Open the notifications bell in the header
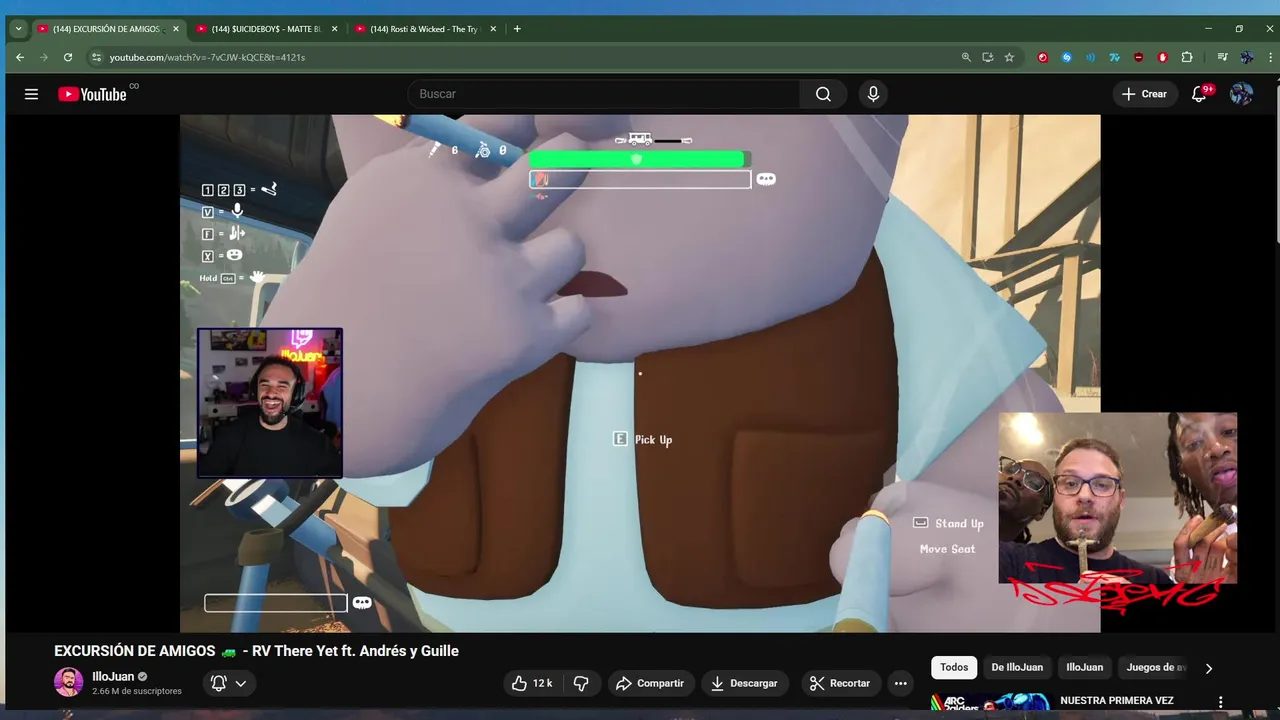 1199,94
